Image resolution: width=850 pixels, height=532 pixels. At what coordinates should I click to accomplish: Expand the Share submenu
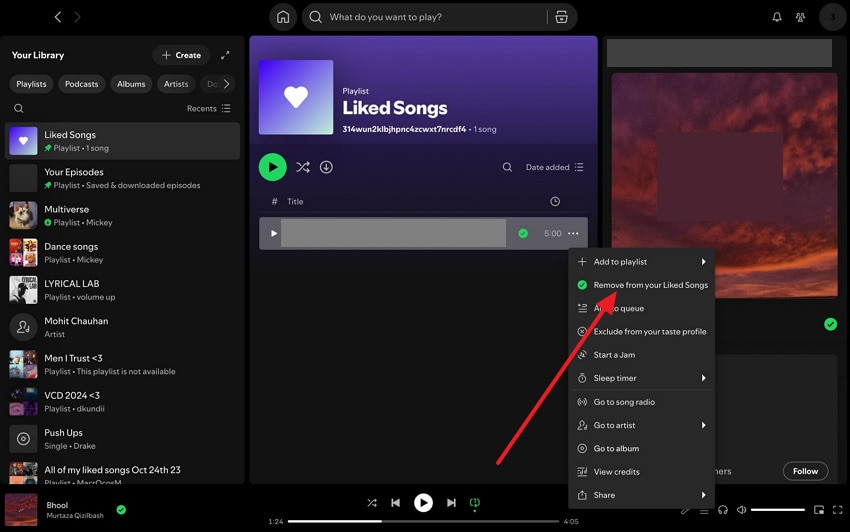642,496
